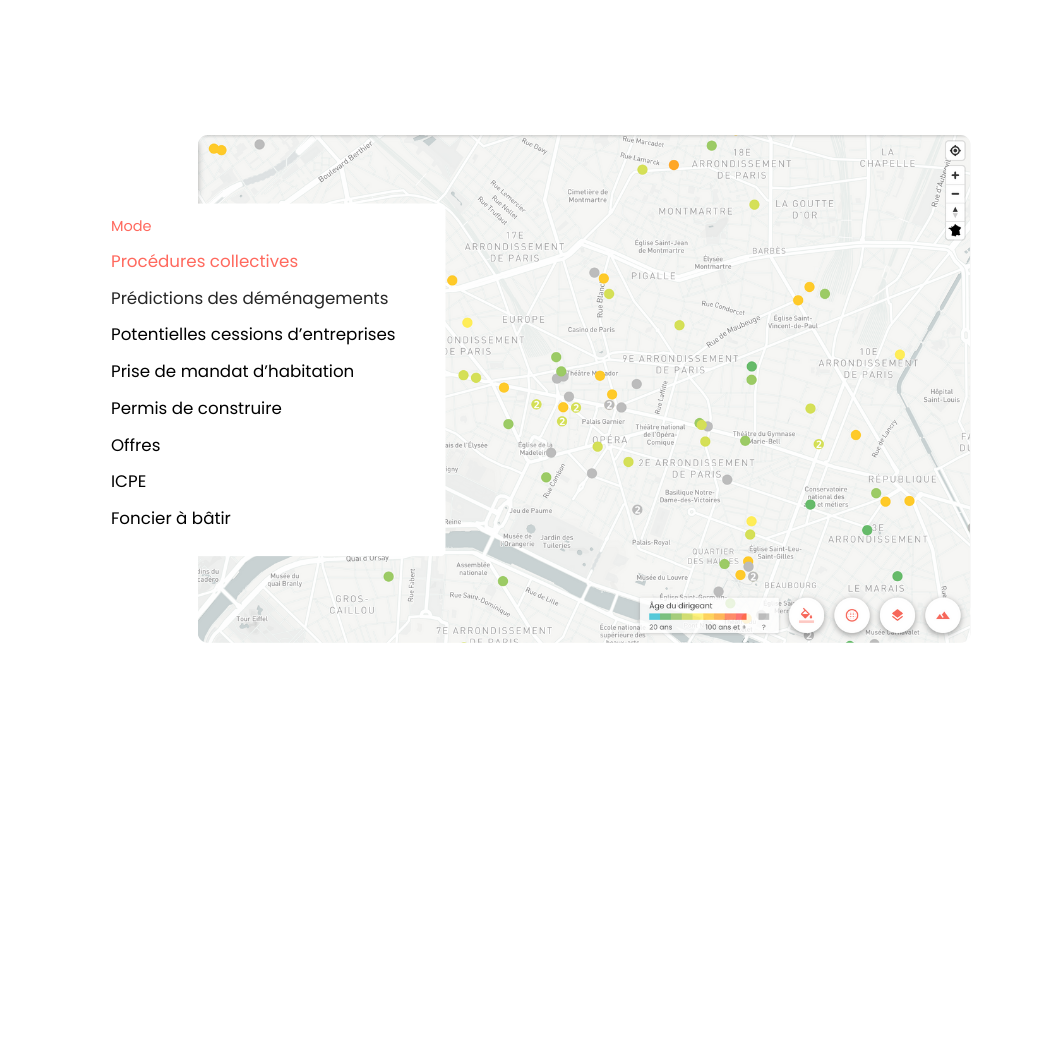Click marker beside La Goutte d'Or label
The width and height of the screenshot is (1048, 1048).
coord(754,205)
